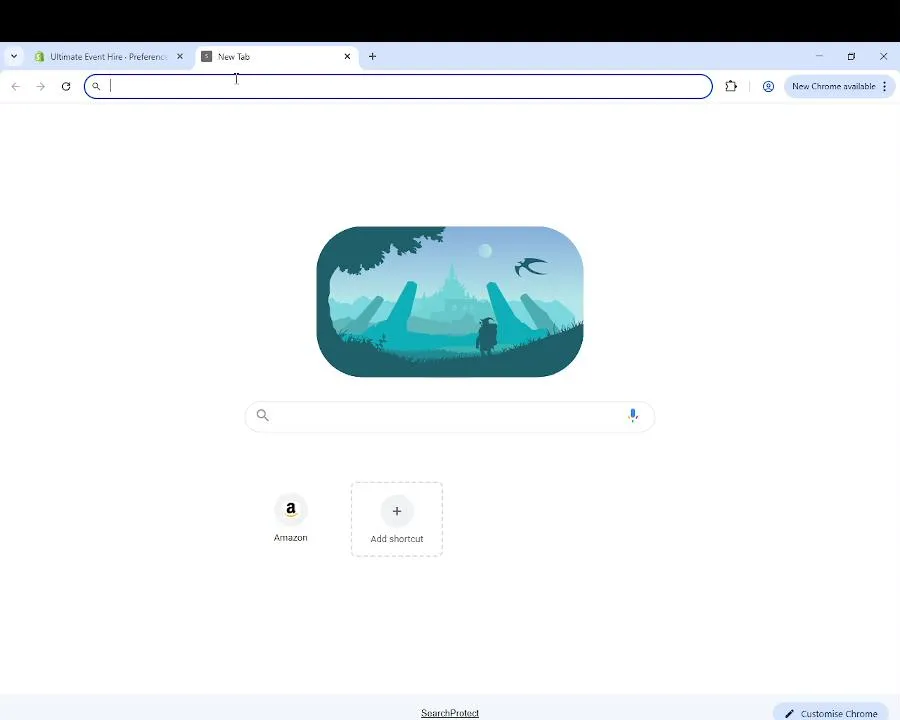Close the New Tab tab
The width and height of the screenshot is (900, 720).
click(x=347, y=56)
